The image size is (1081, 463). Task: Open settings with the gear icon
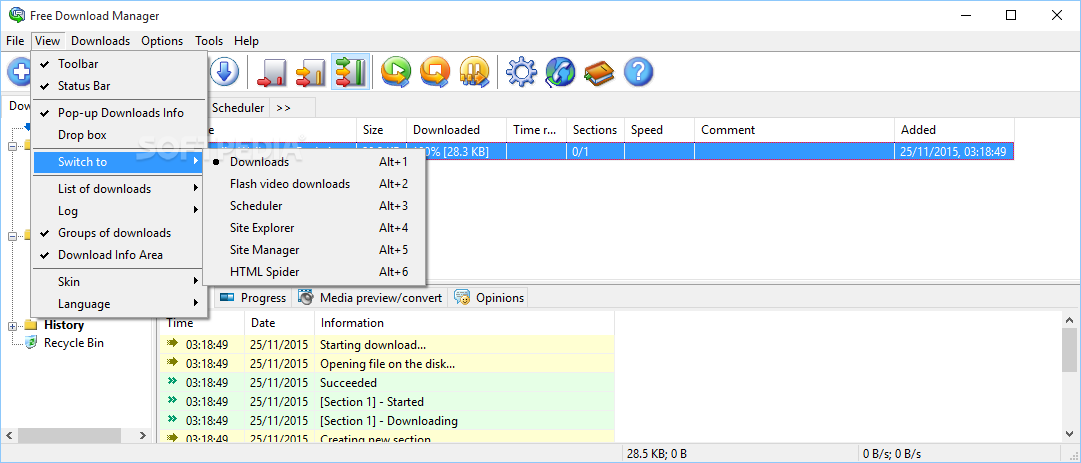(x=521, y=72)
